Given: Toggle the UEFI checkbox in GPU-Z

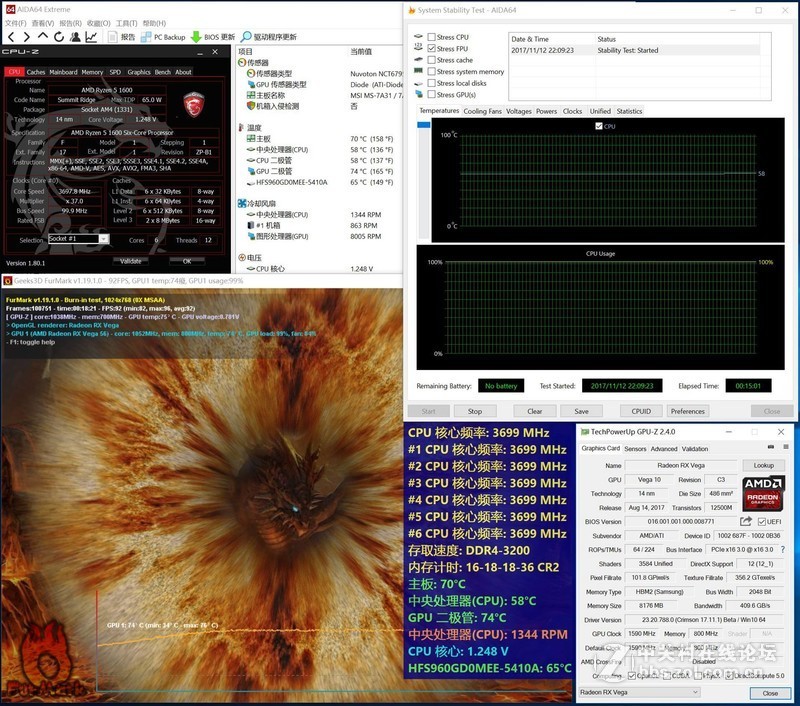Looking at the screenshot, I should [x=762, y=522].
